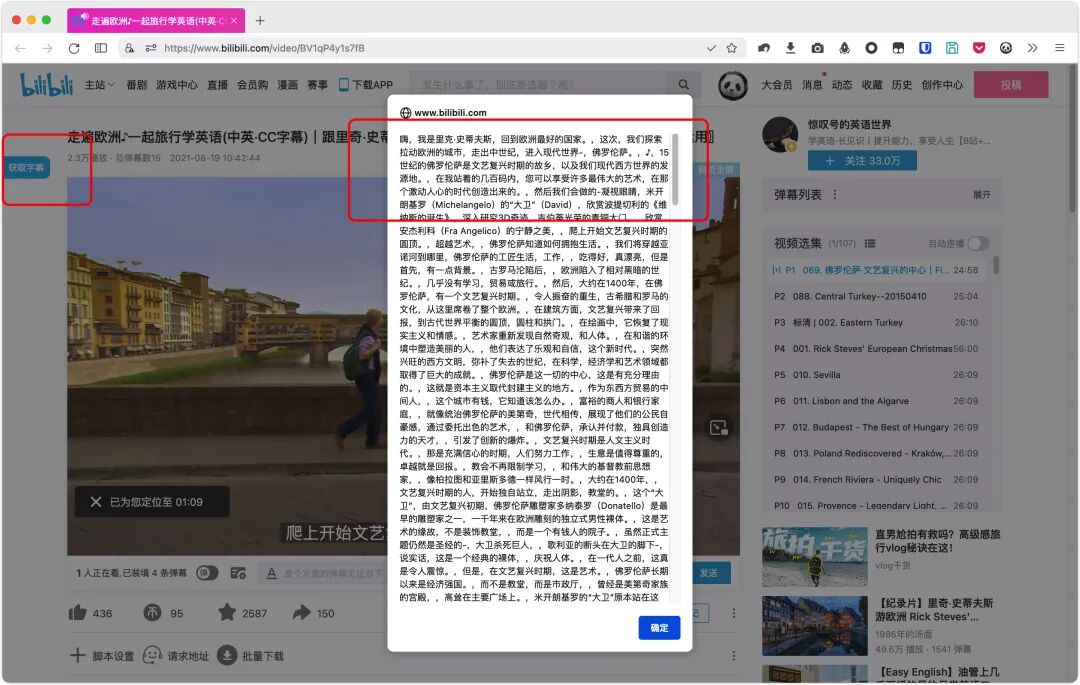
Task: Open 弹幕列表 three-dot options menu
Action: point(835,195)
